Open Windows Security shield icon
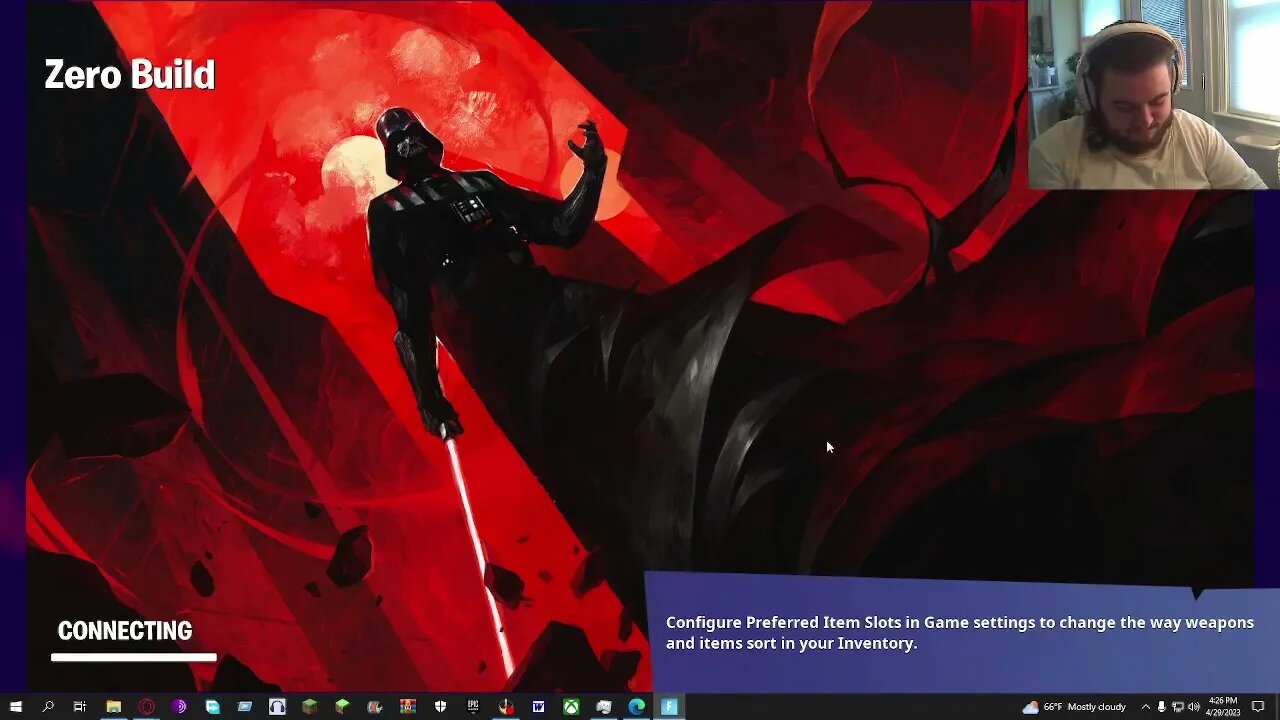Image resolution: width=1280 pixels, height=720 pixels. click(440, 707)
